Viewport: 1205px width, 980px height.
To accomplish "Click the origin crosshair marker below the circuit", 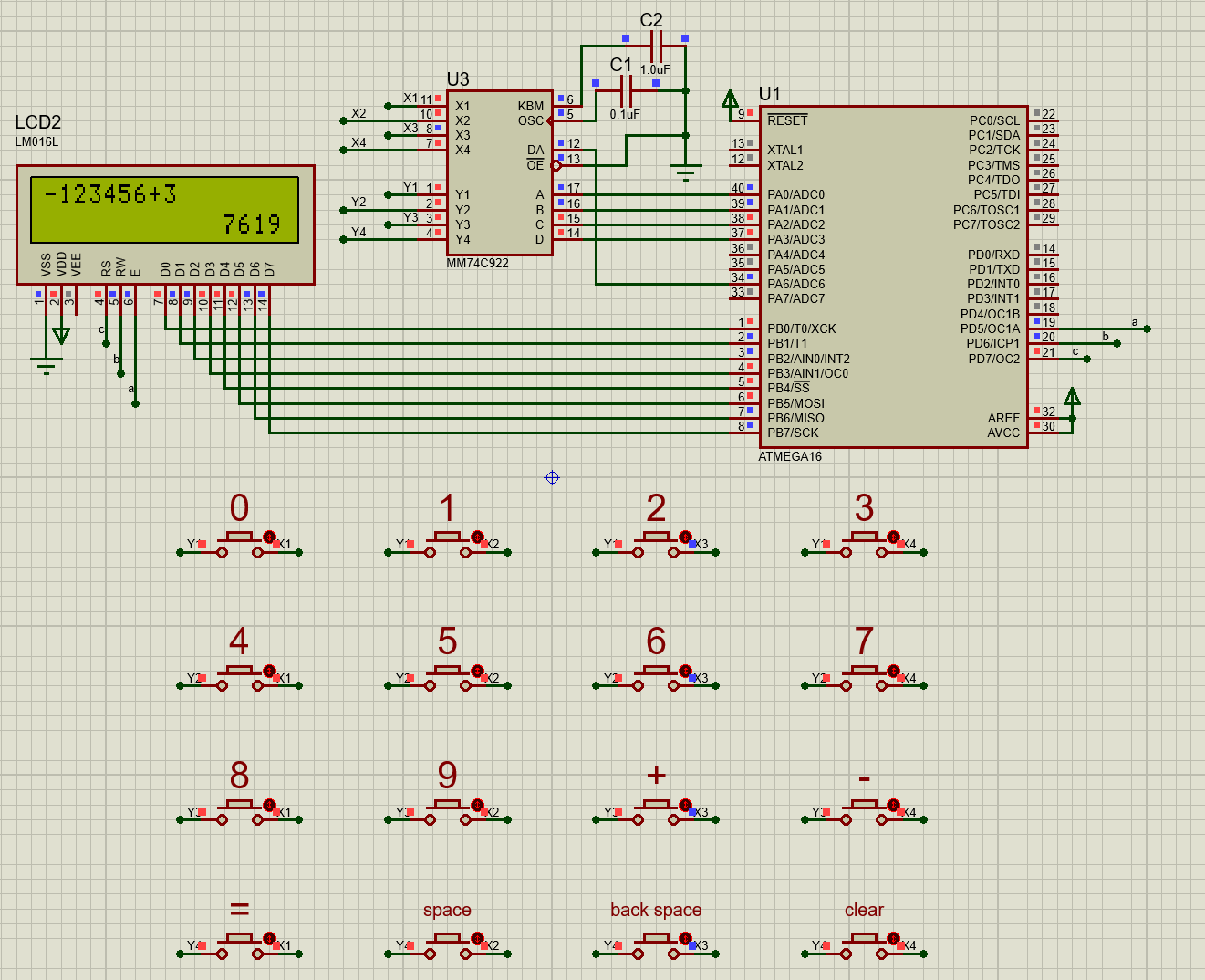I will [x=553, y=478].
